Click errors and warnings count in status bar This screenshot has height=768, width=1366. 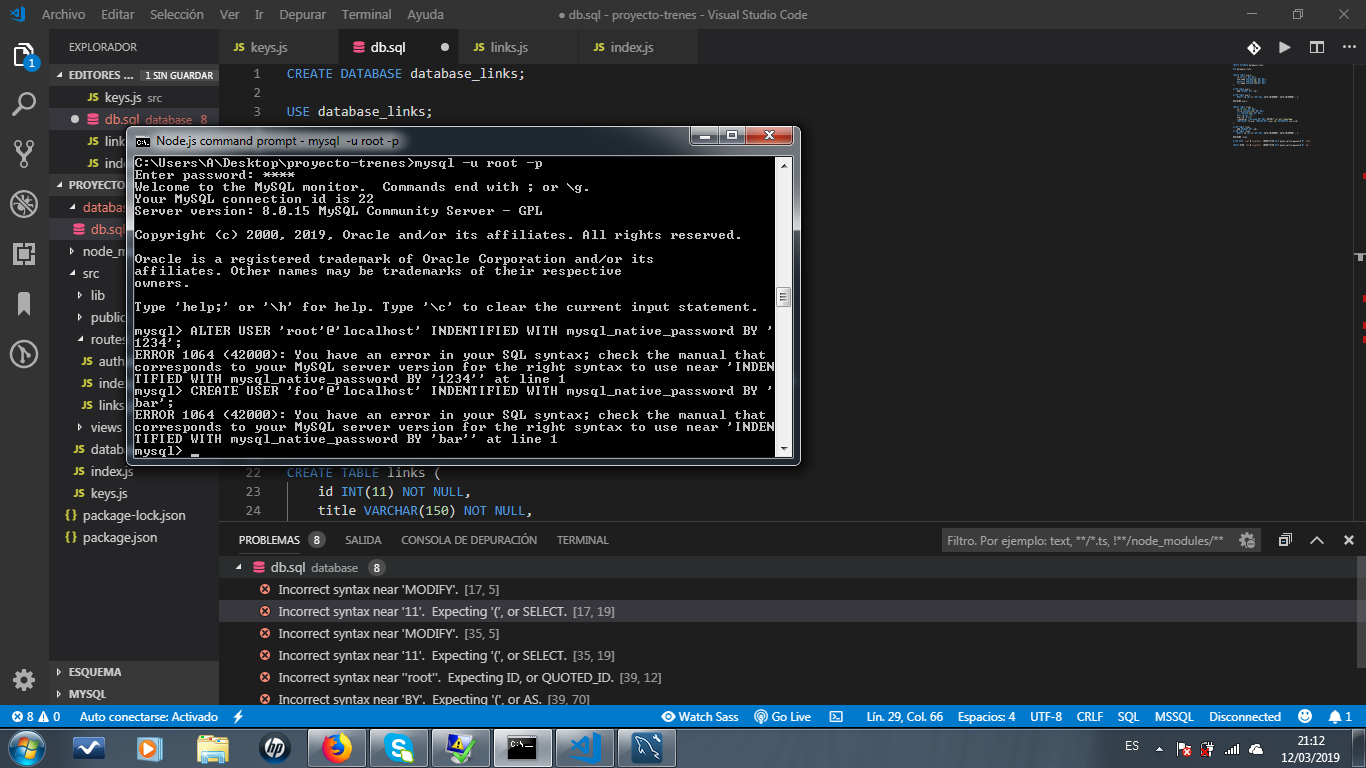tap(36, 717)
